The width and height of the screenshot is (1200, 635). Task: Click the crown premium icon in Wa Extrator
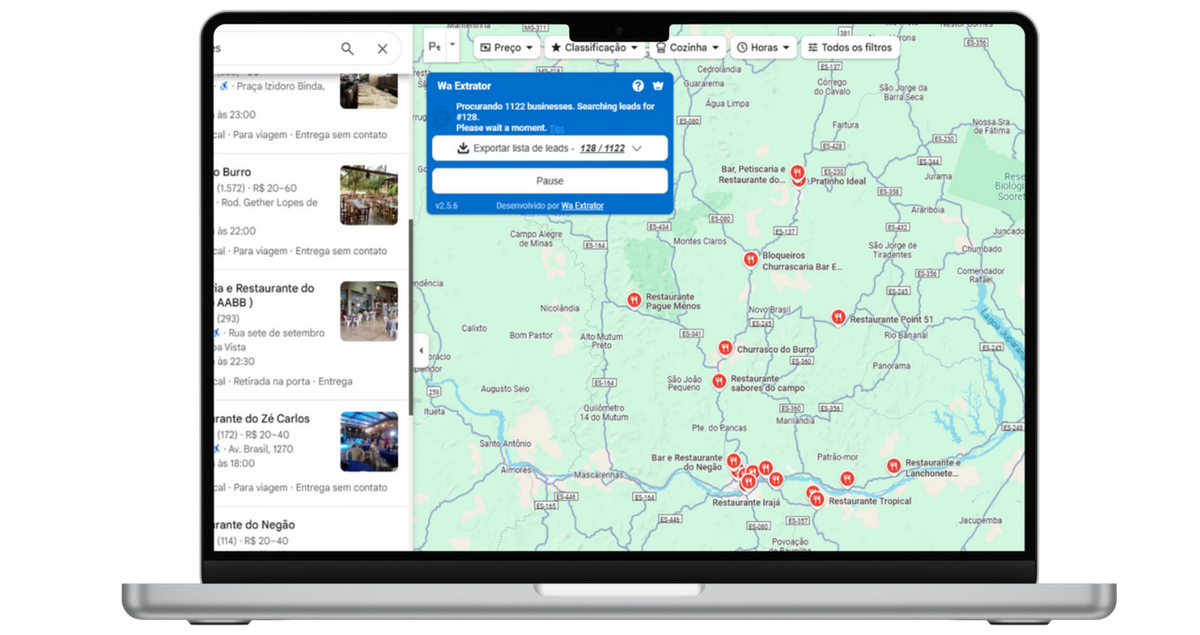point(658,86)
